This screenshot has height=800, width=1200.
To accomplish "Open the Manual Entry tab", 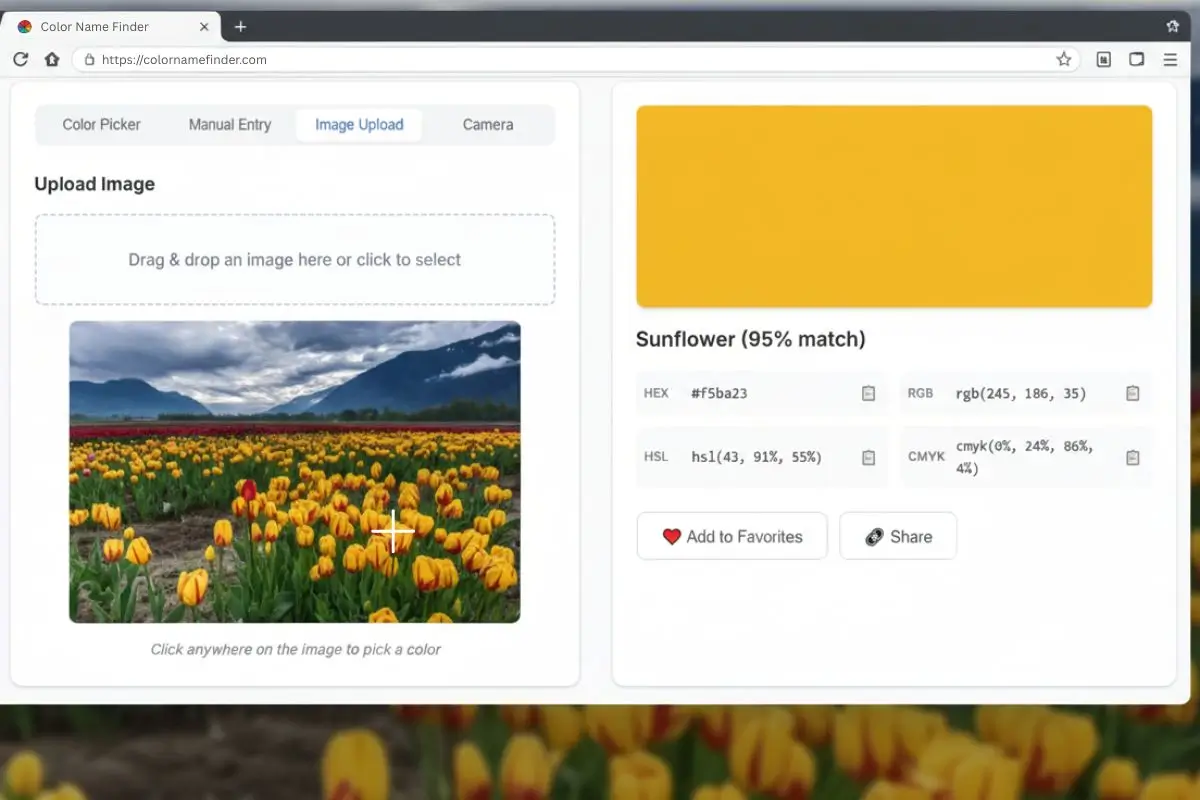I will tap(230, 125).
